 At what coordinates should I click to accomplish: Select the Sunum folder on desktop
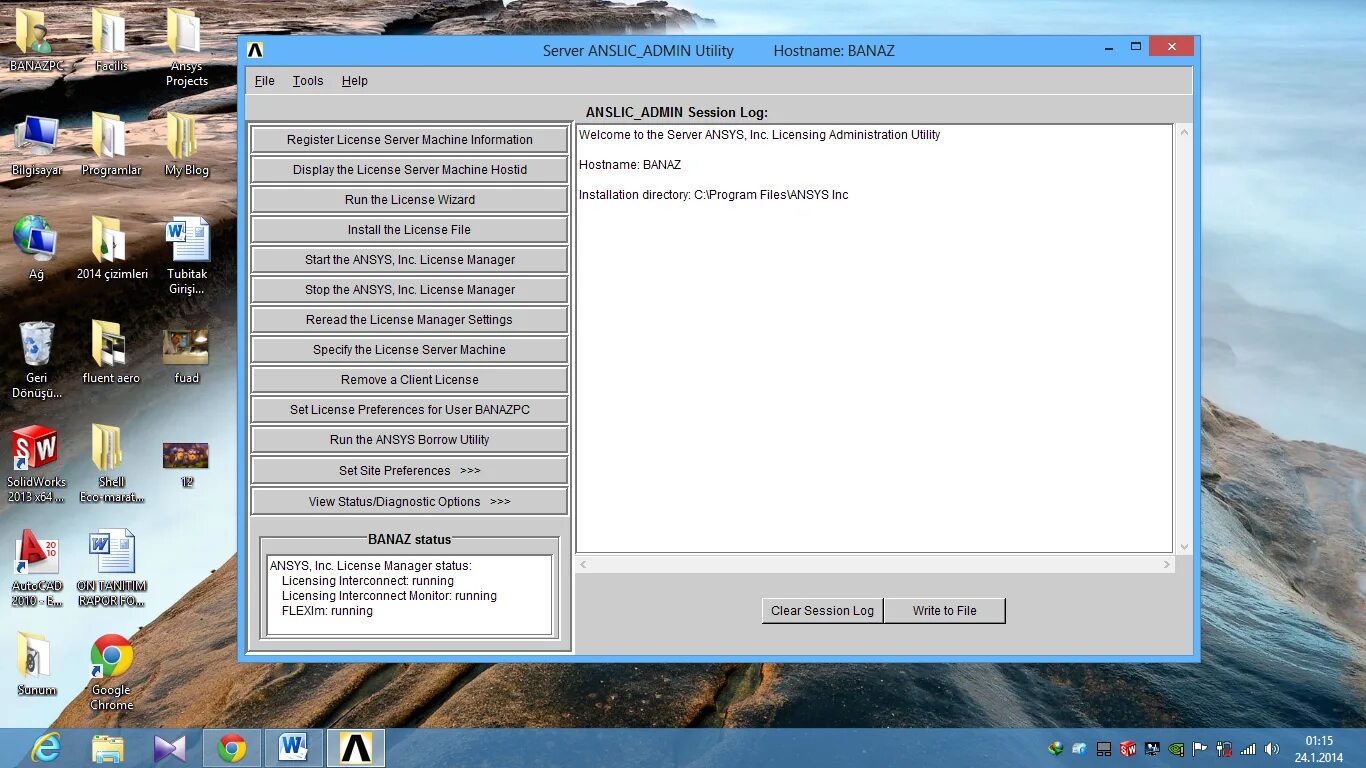(36, 665)
